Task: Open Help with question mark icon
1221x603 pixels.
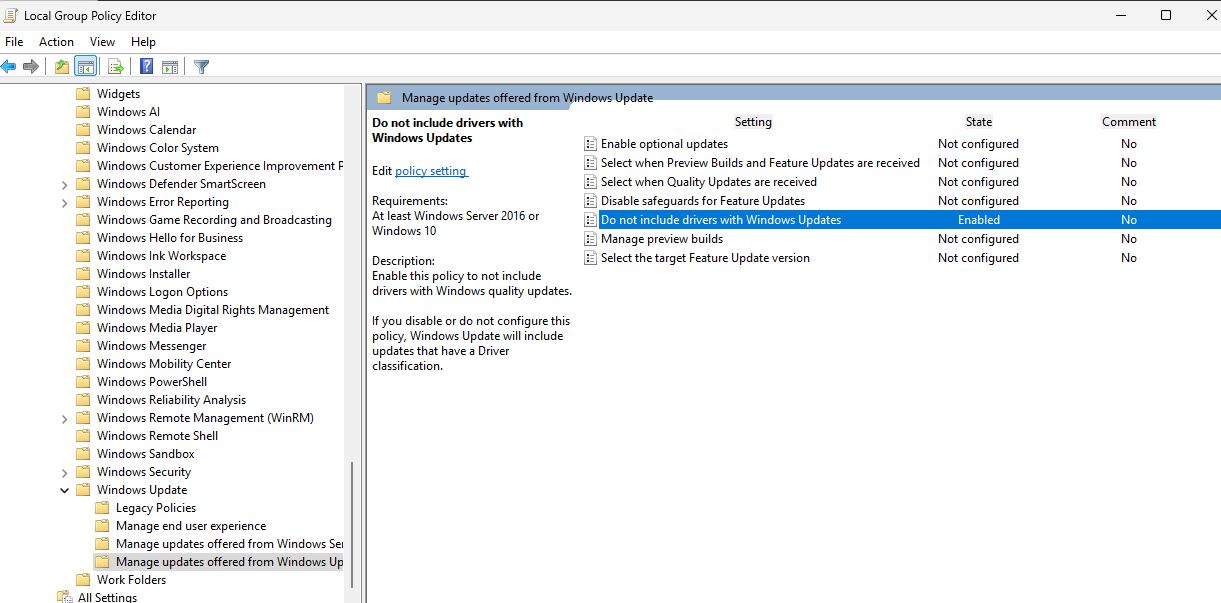Action: [146, 67]
